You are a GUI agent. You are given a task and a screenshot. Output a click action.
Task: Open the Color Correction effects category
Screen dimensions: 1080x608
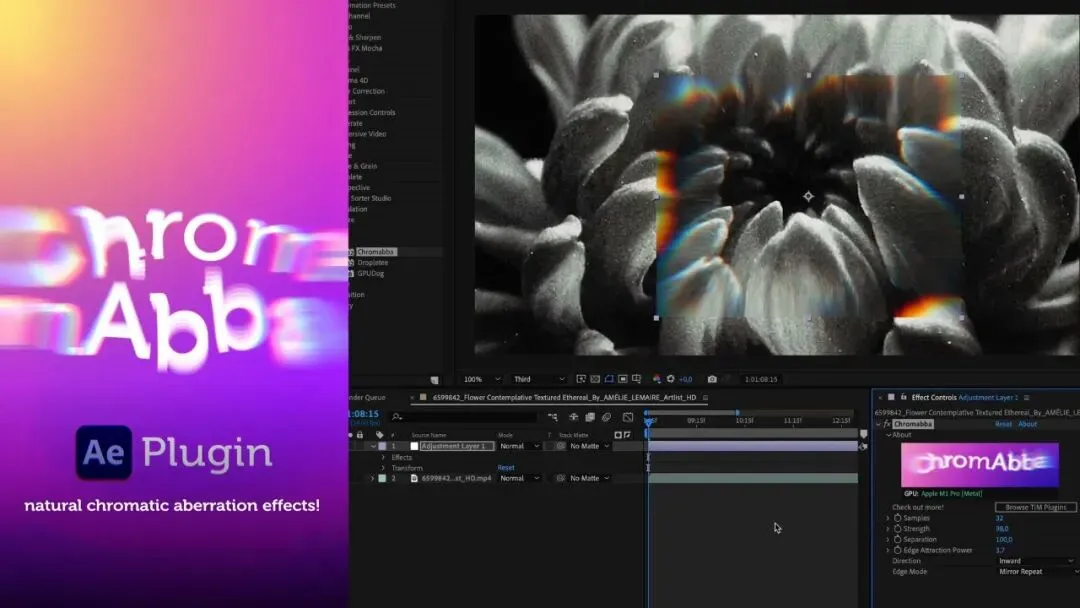coord(368,91)
